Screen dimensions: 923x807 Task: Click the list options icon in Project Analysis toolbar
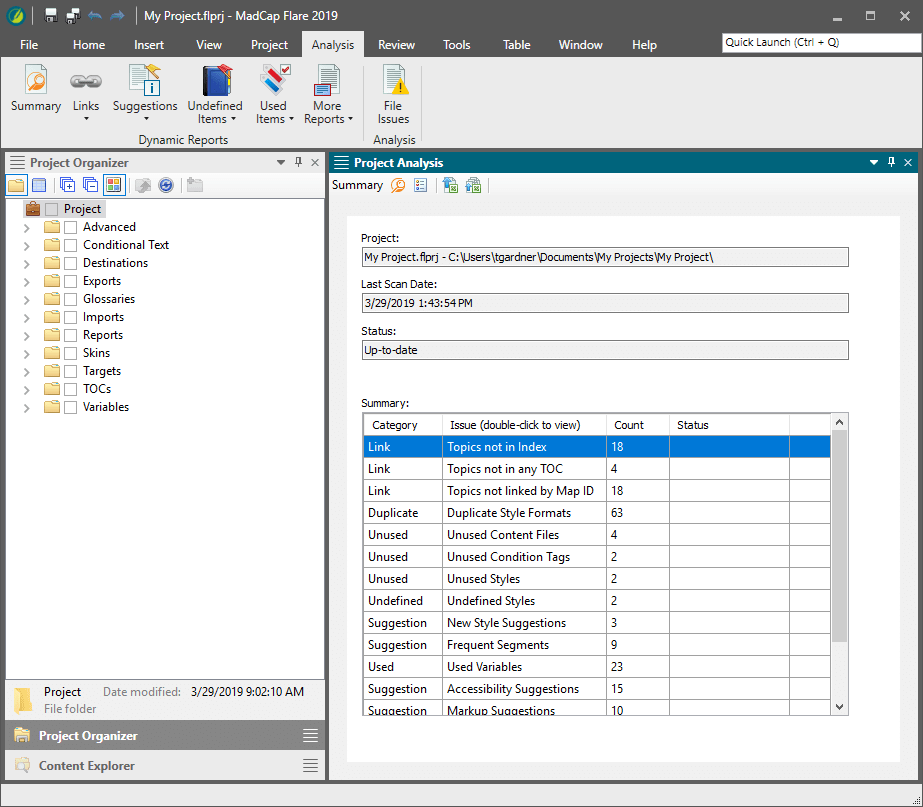(x=420, y=185)
